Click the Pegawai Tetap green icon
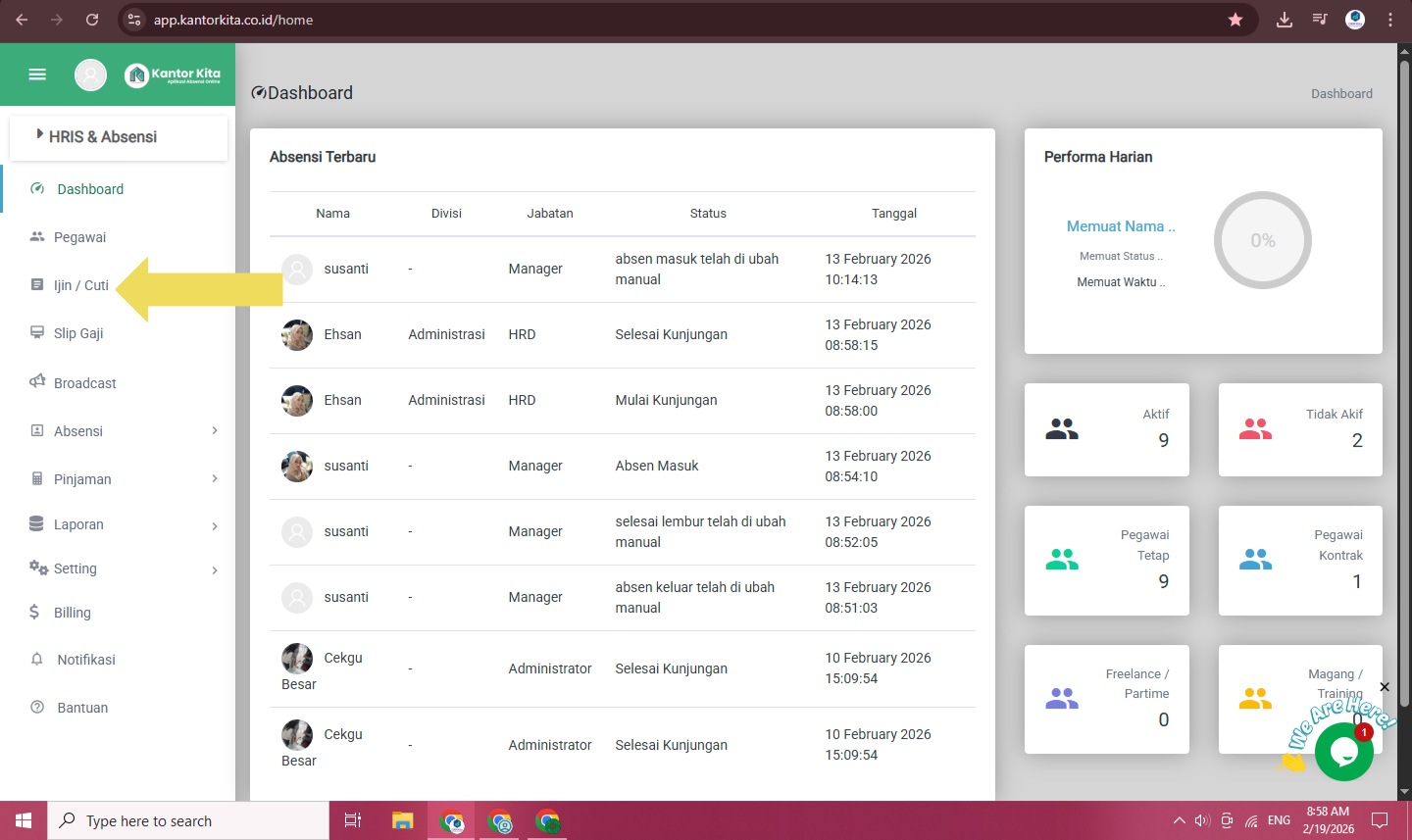 (x=1062, y=560)
